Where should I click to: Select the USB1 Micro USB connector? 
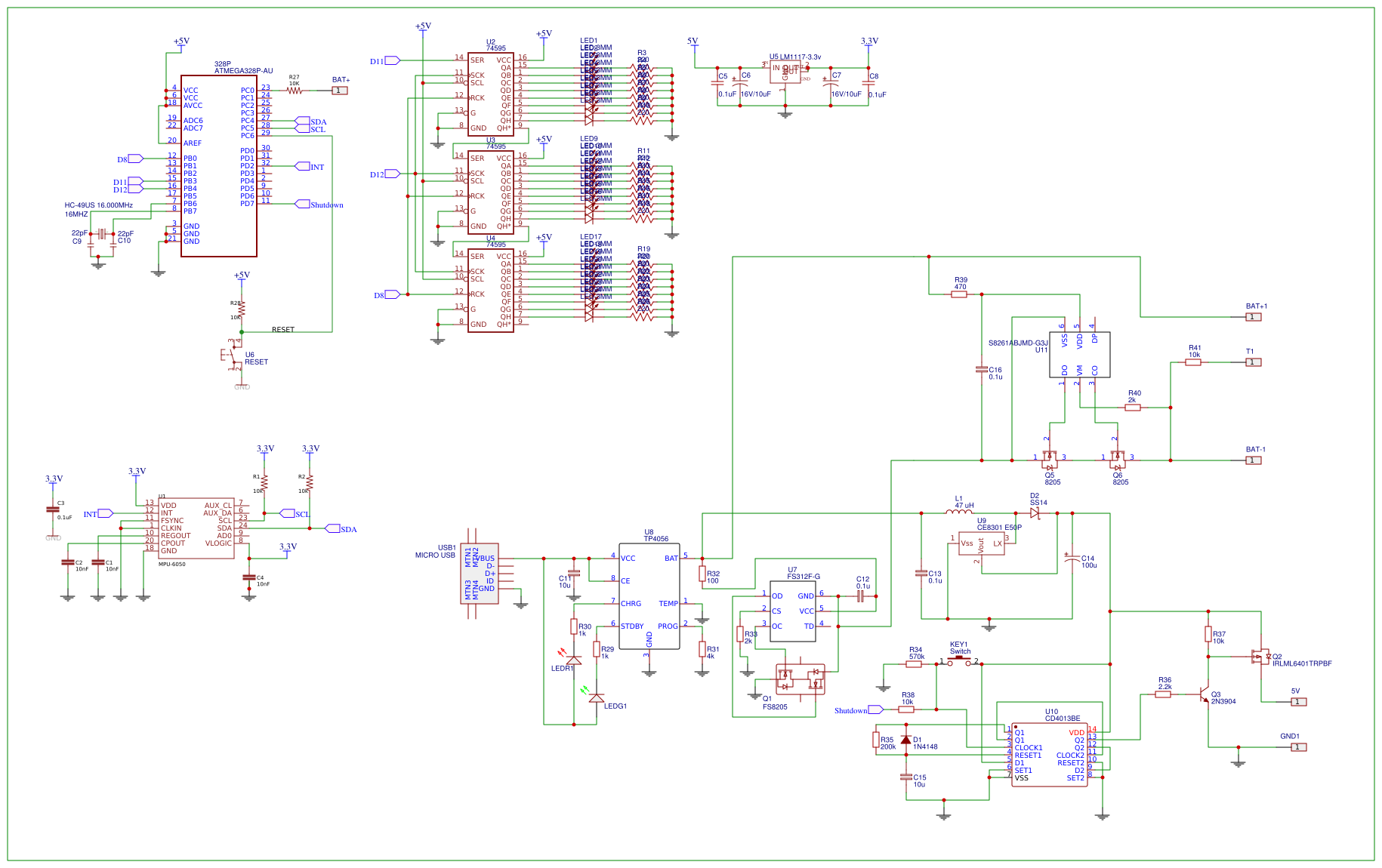(x=481, y=574)
